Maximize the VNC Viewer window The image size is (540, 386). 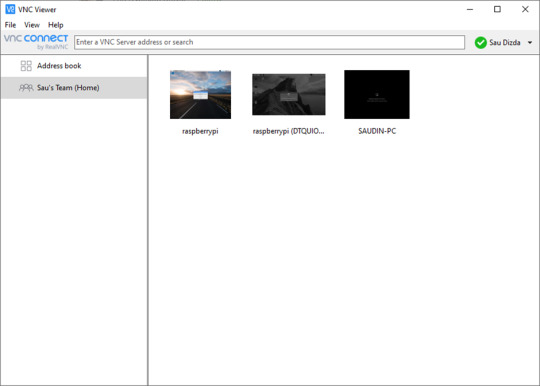pos(497,9)
